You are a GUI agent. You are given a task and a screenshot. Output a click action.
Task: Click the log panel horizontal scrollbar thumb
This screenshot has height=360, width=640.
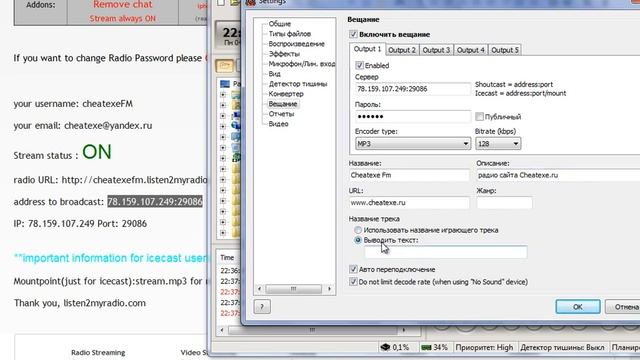click(x=312, y=329)
